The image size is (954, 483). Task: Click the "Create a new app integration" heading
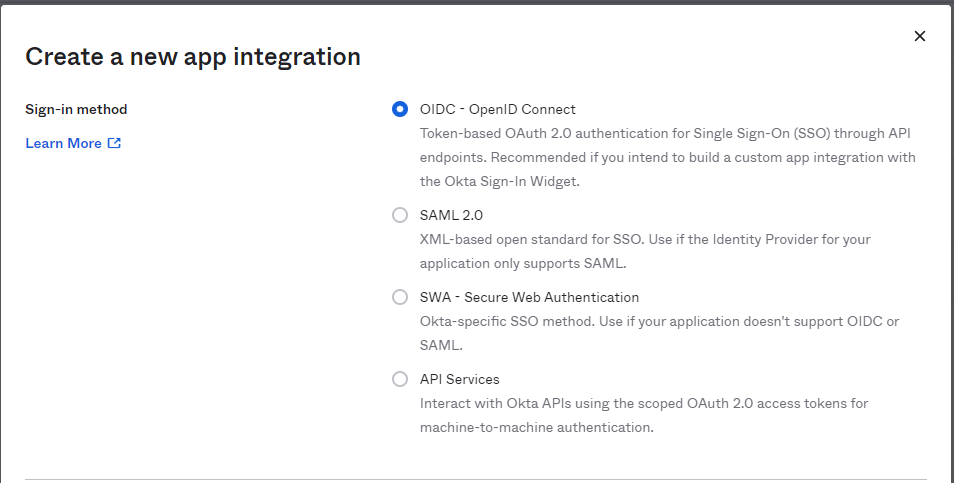(x=192, y=56)
